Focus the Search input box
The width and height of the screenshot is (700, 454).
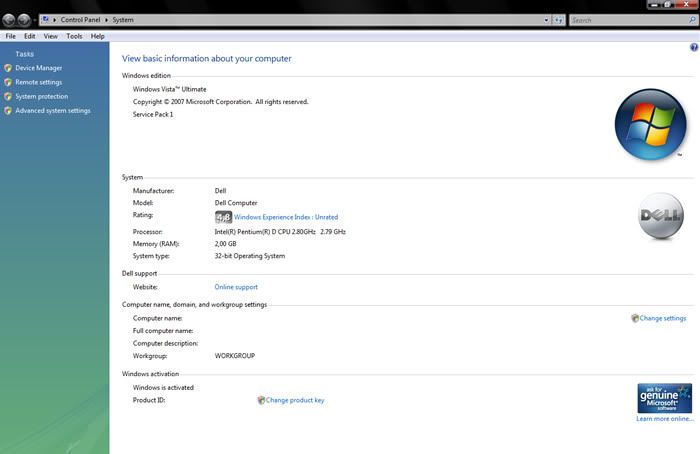coord(629,20)
